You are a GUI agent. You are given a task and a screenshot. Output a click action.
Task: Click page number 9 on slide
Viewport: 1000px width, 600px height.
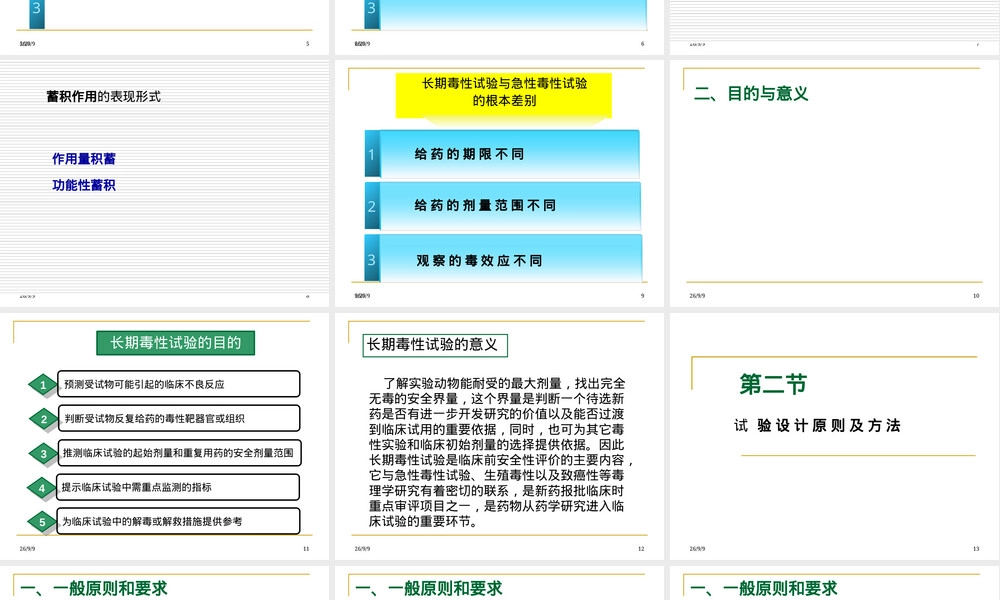(x=642, y=296)
